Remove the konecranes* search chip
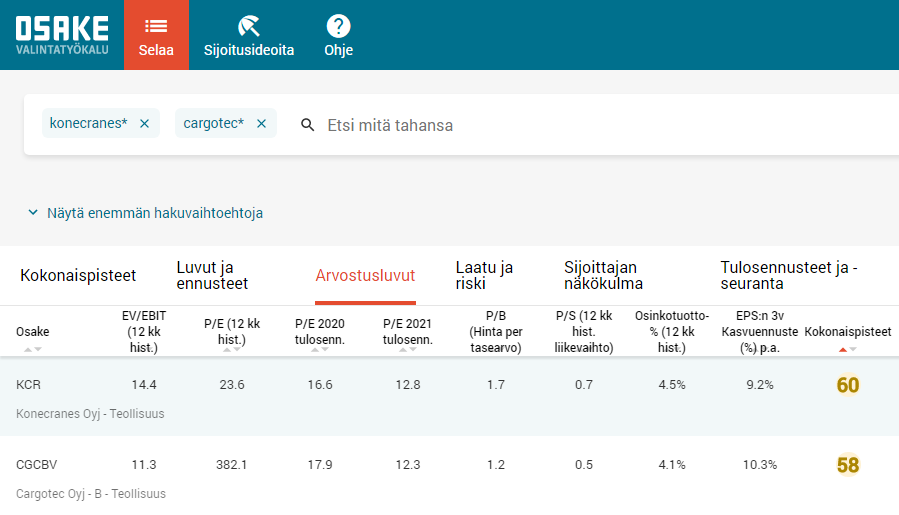This screenshot has height=515, width=899. [x=144, y=124]
